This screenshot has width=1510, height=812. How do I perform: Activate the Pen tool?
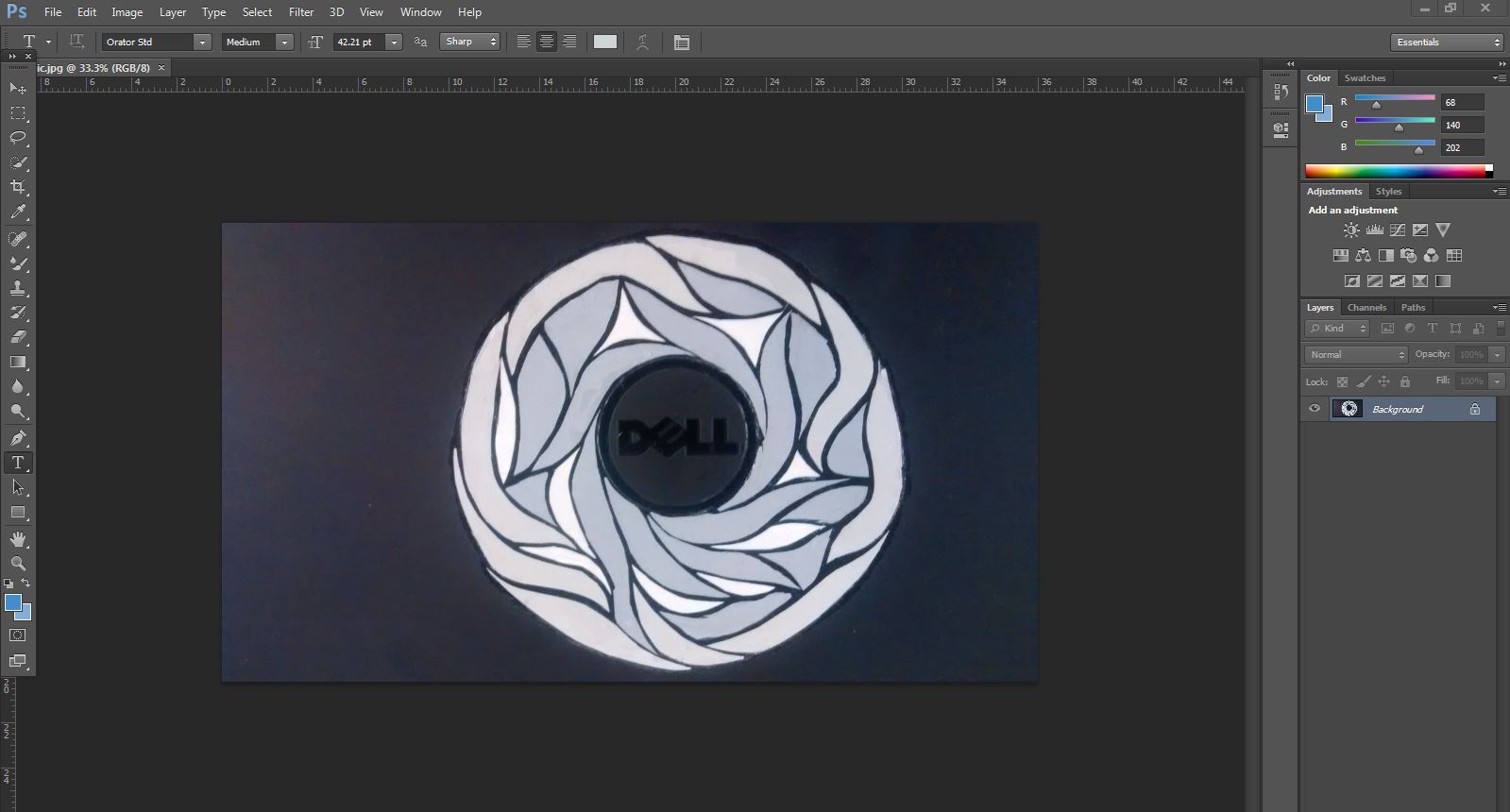[x=18, y=437]
